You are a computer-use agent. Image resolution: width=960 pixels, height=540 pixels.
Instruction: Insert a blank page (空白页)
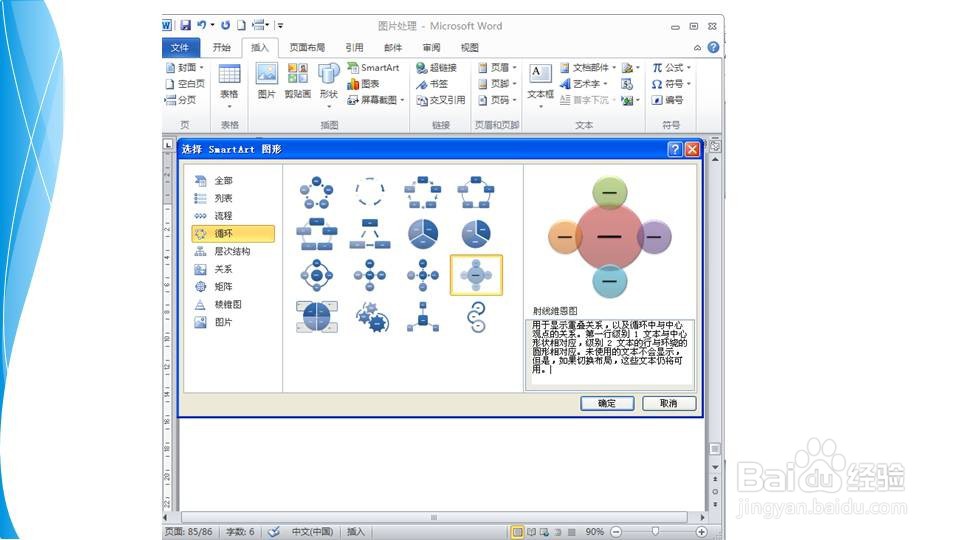pos(185,84)
